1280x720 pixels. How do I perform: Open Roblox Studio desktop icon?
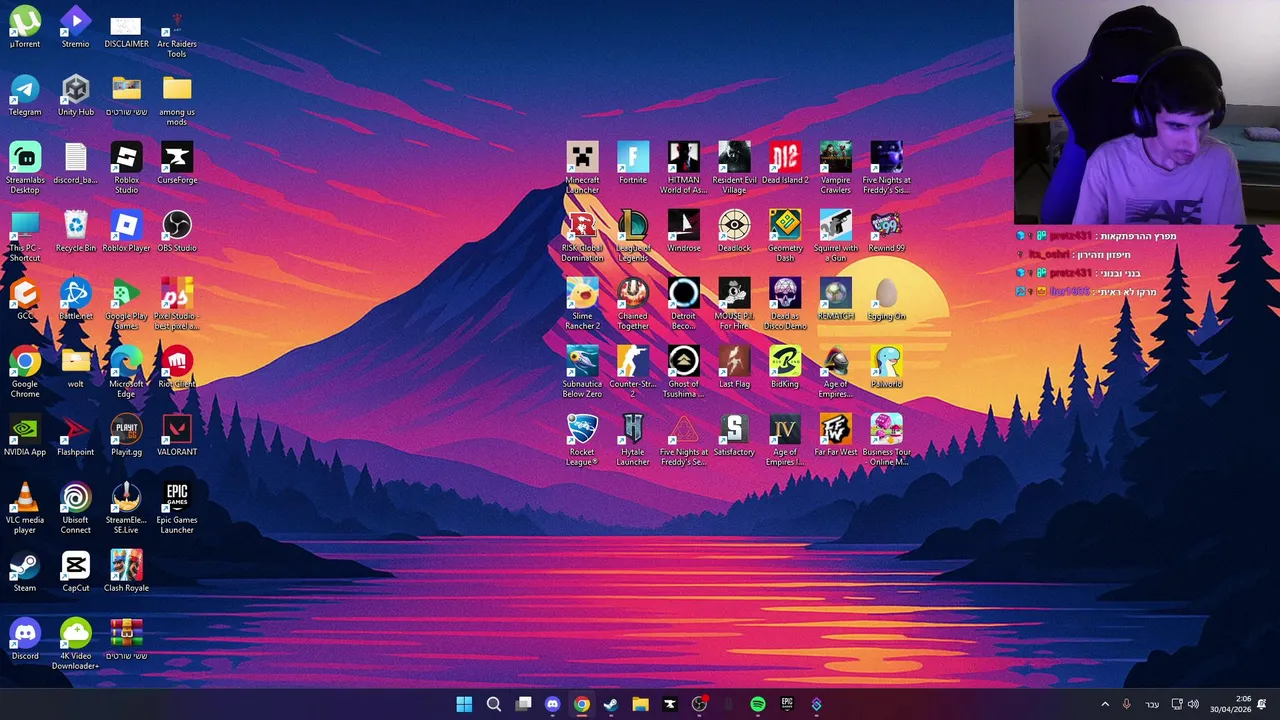(126, 168)
